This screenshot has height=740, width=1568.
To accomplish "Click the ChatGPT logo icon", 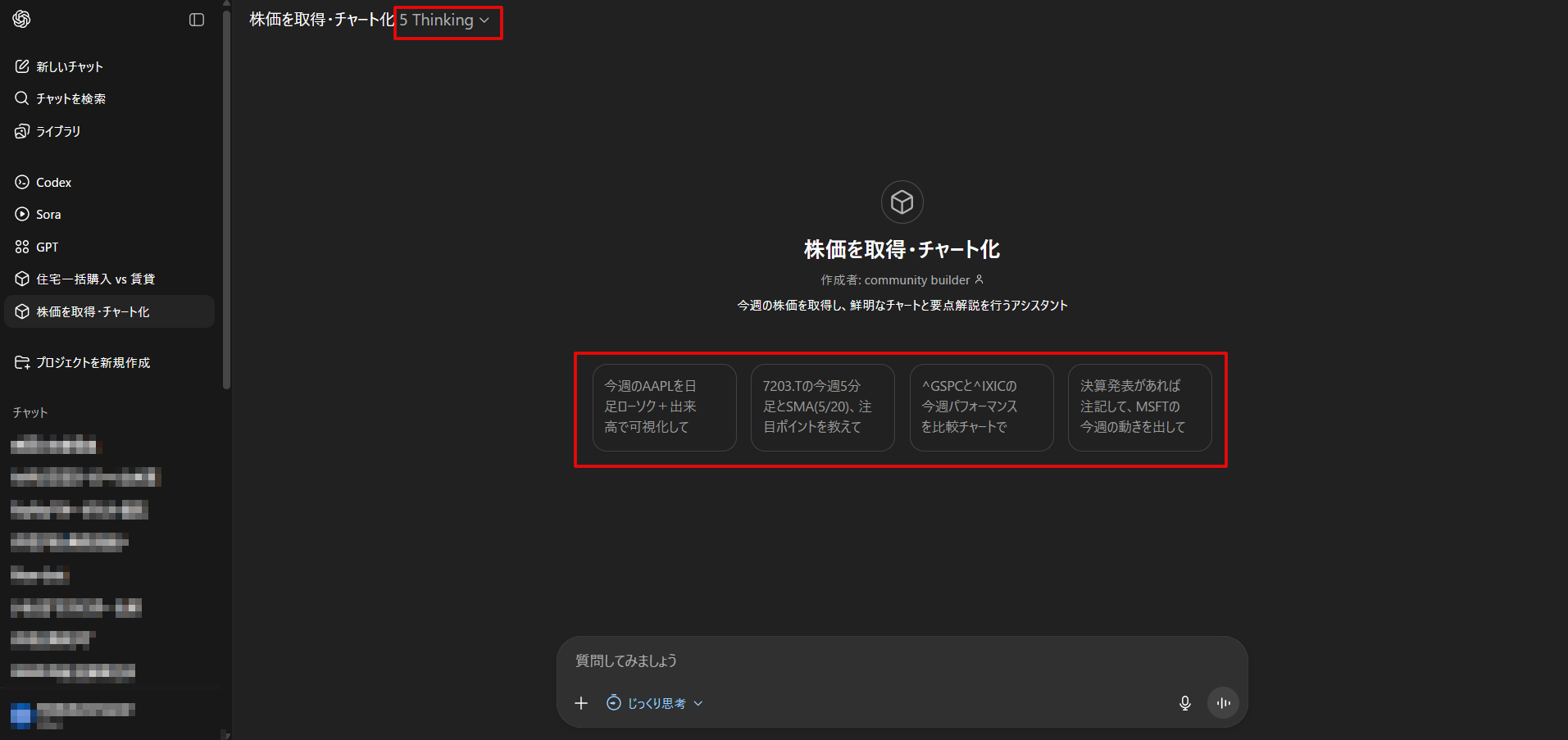I will click(x=22, y=19).
